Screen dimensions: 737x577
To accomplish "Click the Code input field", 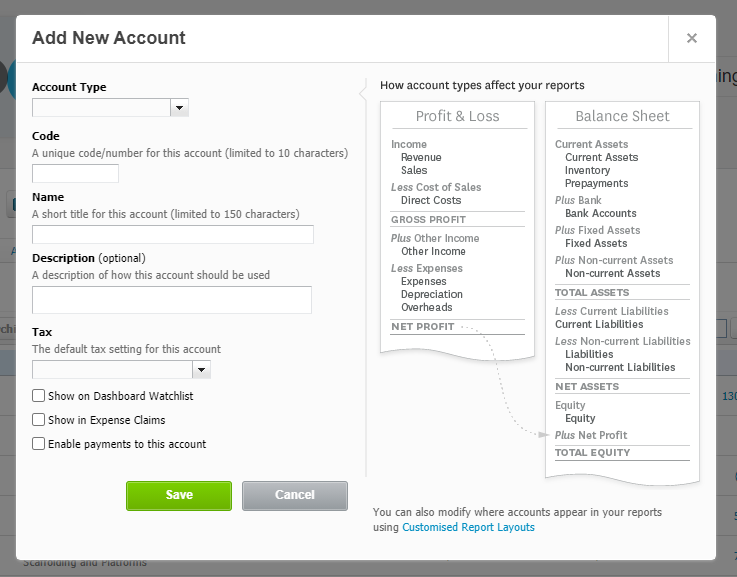I will click(75, 173).
